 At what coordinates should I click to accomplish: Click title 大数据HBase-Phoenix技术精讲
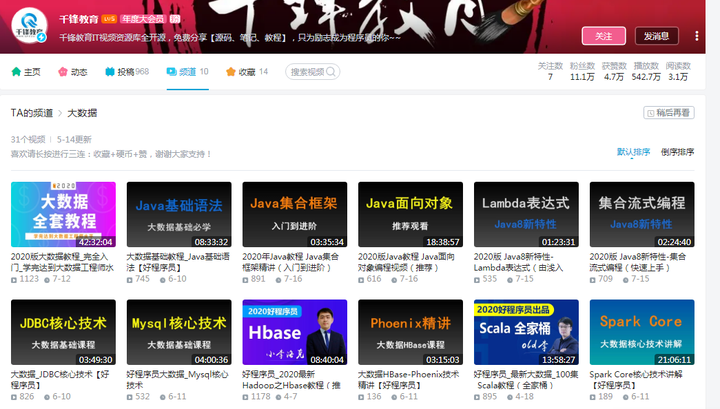point(409,380)
